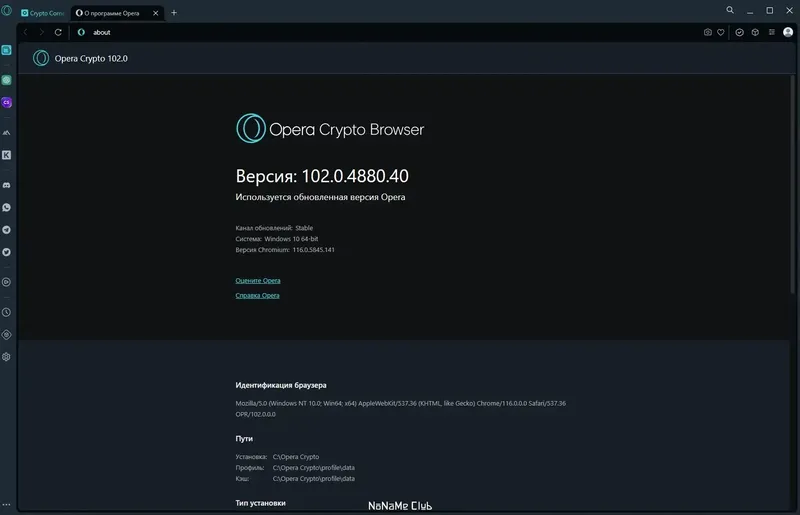Open the circled checkmark toolbar icon

739,32
